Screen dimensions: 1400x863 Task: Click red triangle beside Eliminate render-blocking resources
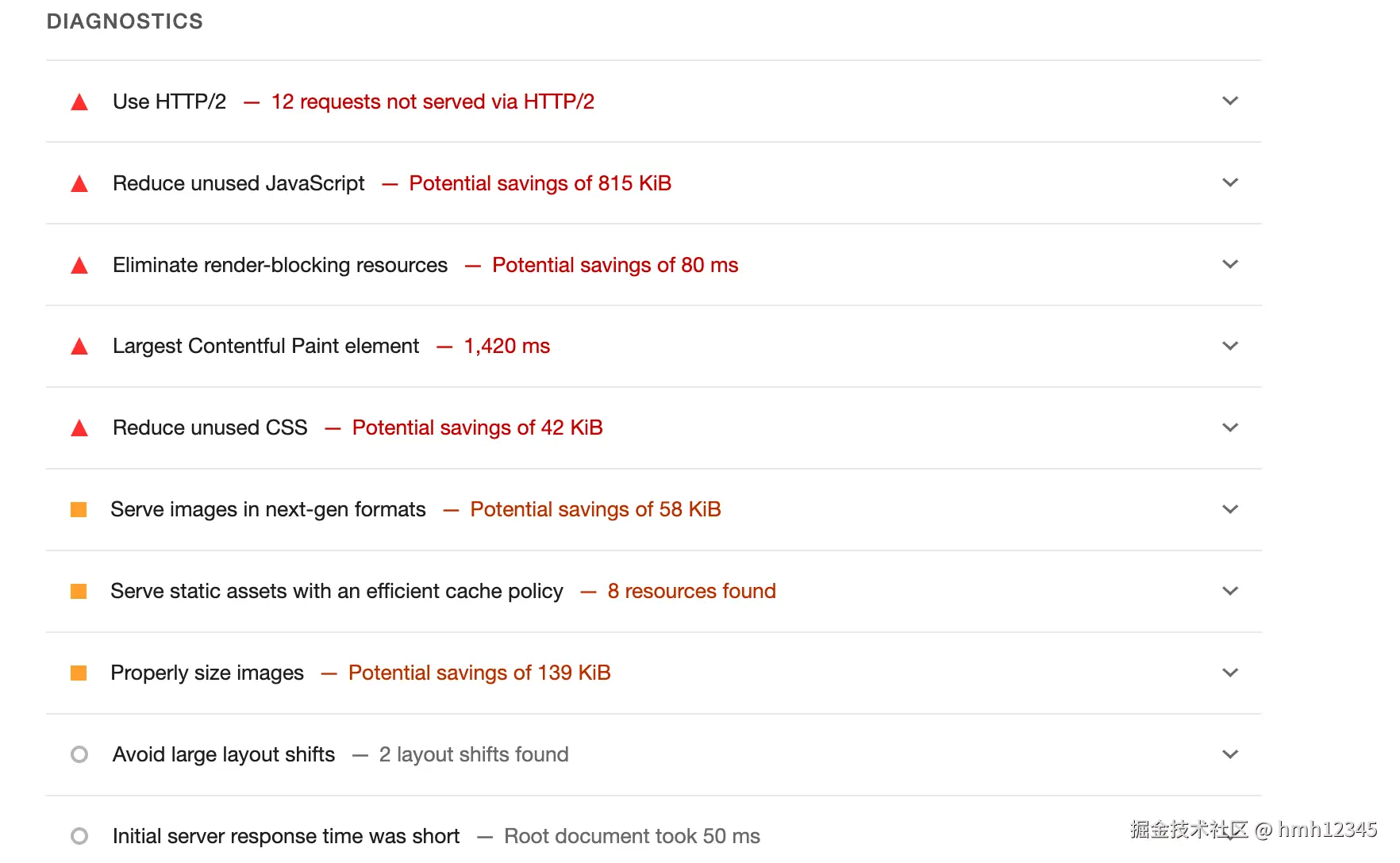79,266
